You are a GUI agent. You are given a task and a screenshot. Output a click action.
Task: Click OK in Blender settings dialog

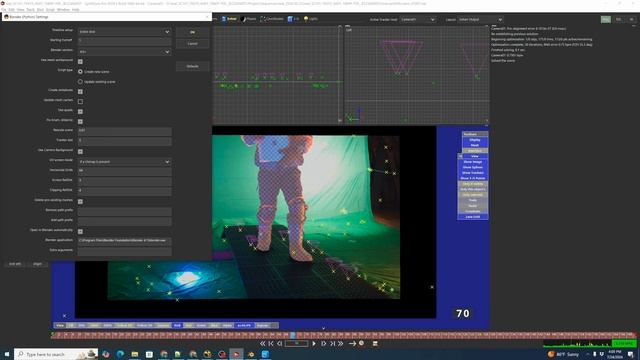coord(193,32)
